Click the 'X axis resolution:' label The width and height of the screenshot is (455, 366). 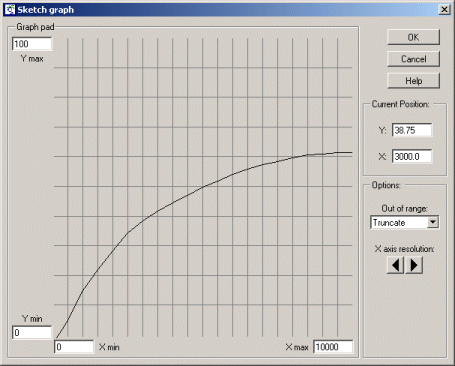tap(404, 249)
